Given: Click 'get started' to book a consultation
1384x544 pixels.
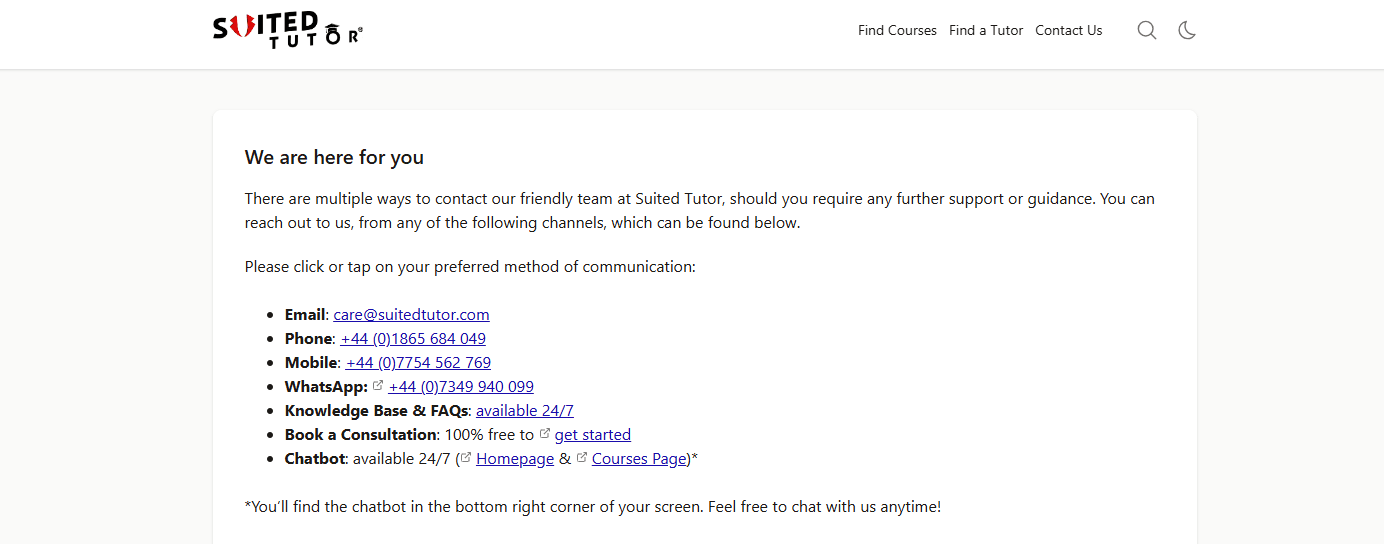Looking at the screenshot, I should (593, 434).
